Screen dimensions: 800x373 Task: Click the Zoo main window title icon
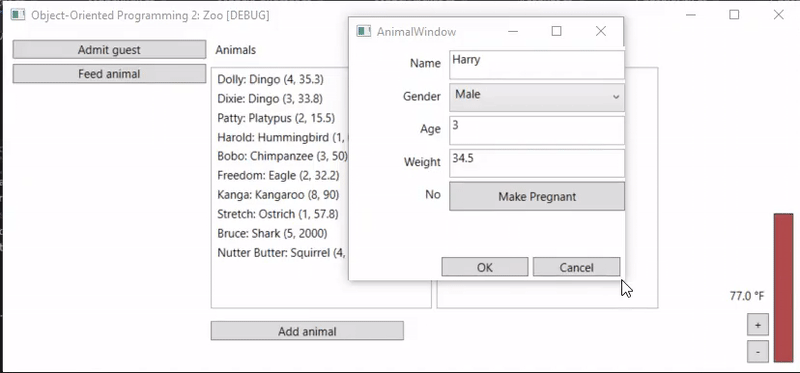click(x=18, y=15)
